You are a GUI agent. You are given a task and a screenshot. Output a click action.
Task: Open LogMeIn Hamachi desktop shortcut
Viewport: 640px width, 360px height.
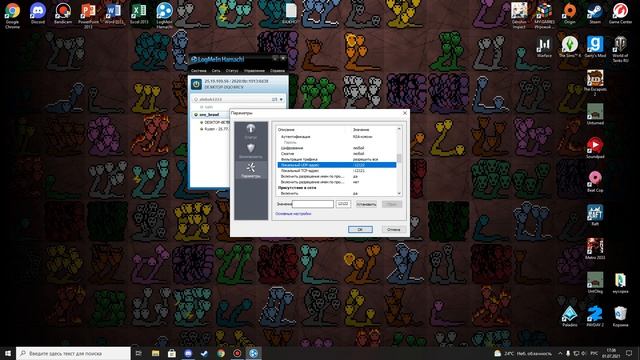[164, 16]
